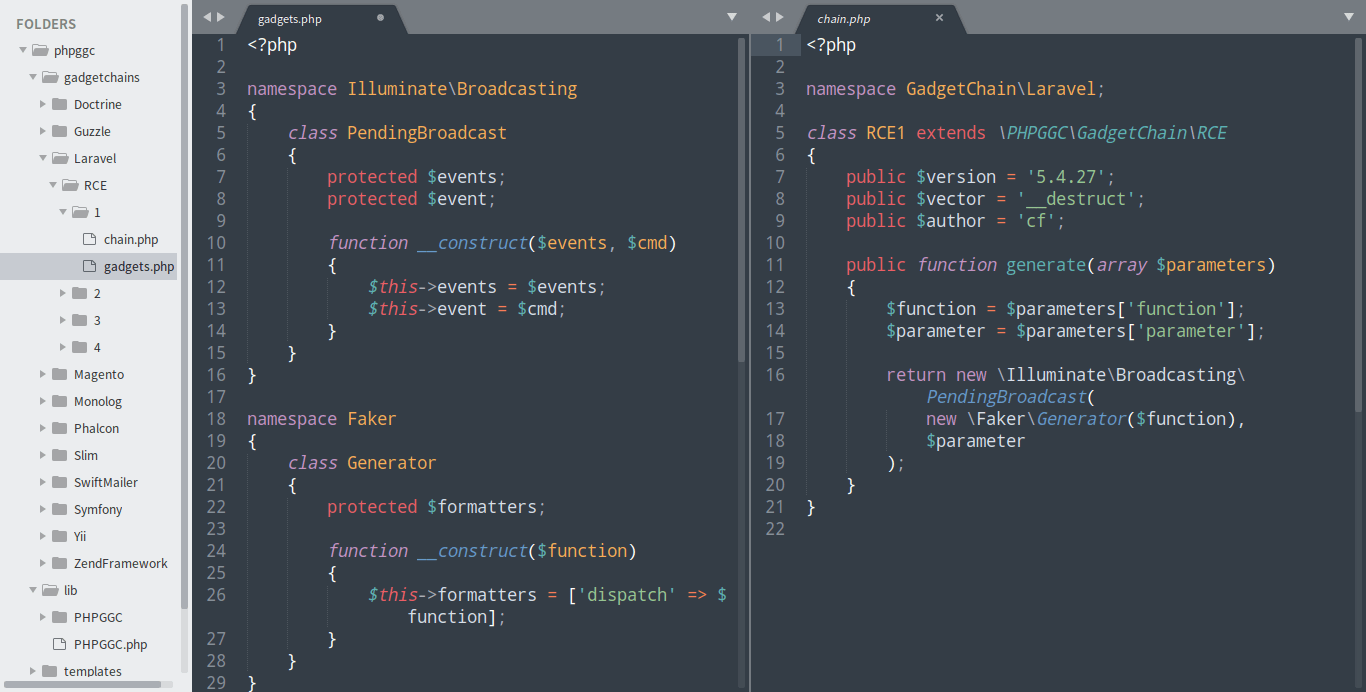Viewport: 1366px width, 692px height.
Task: Click the PHPGGC.php file icon
Action: pyautogui.click(x=58, y=644)
